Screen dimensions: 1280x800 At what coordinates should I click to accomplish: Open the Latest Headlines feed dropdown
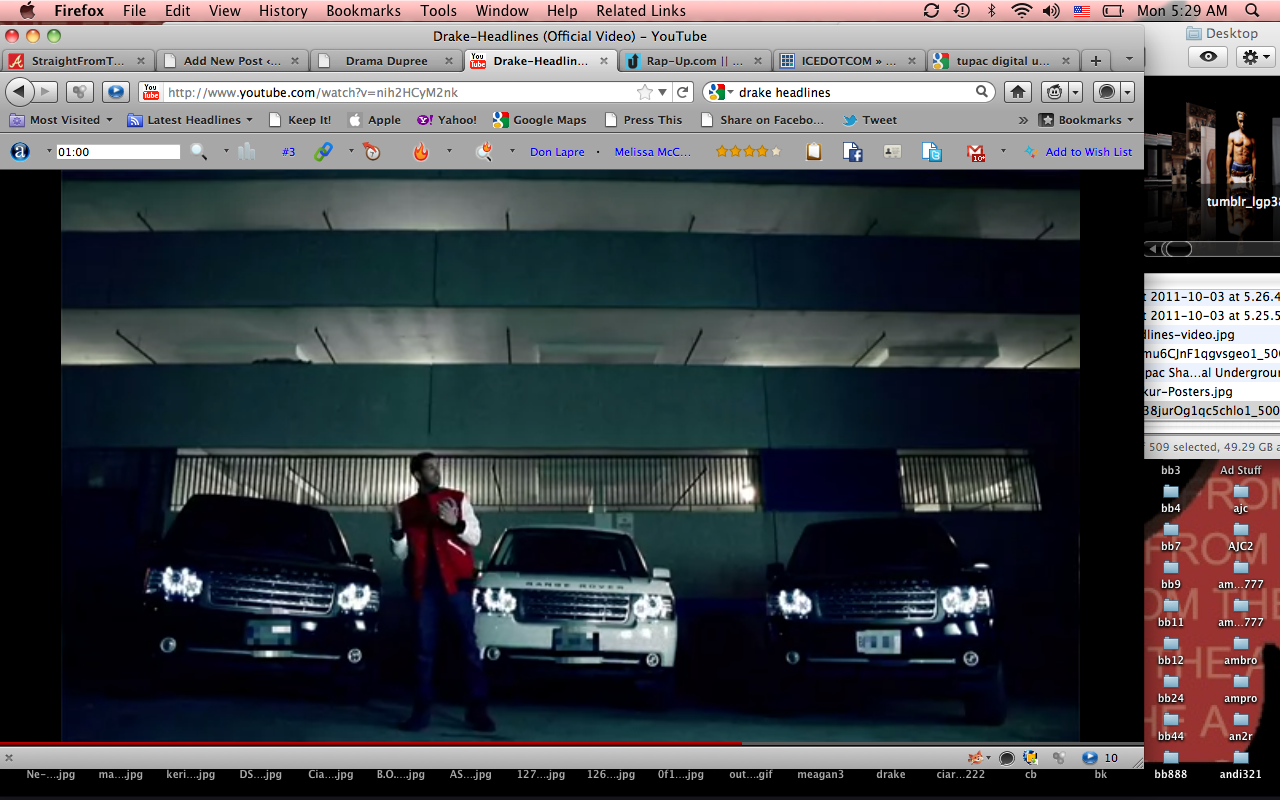(x=190, y=120)
